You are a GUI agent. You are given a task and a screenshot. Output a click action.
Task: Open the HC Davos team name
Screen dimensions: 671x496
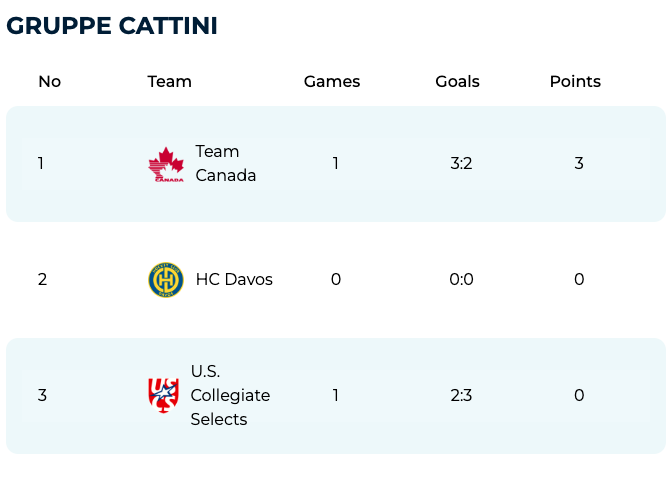pyautogui.click(x=234, y=280)
